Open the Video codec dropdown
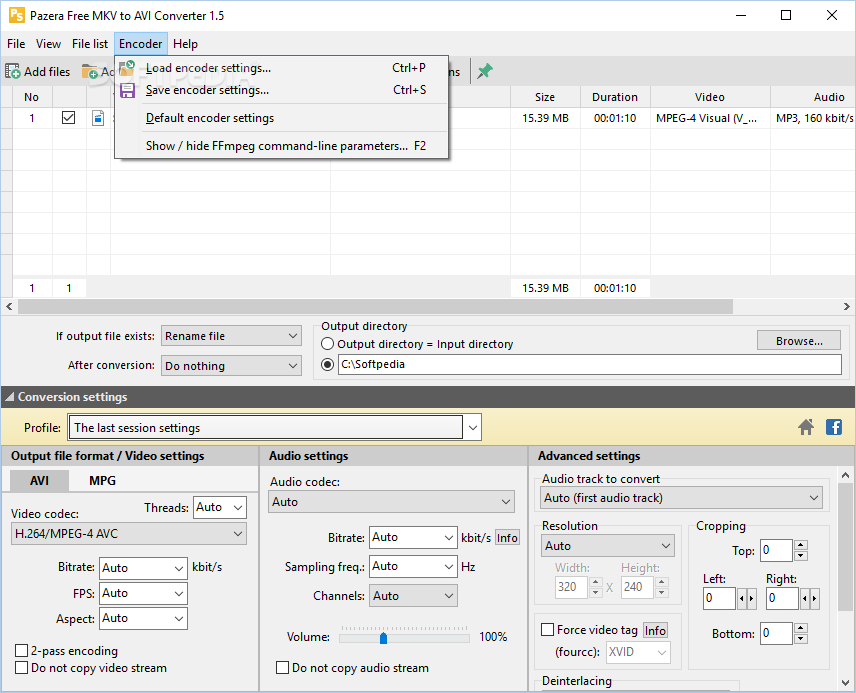Screen dimensions: 856x693 coord(129,534)
